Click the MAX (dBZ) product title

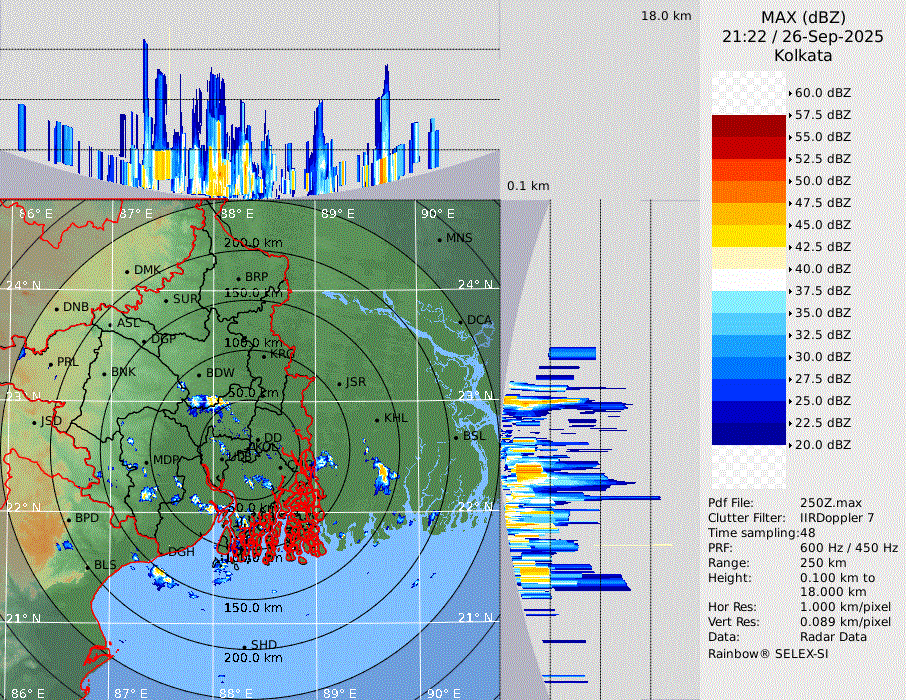pyautogui.click(x=803, y=17)
